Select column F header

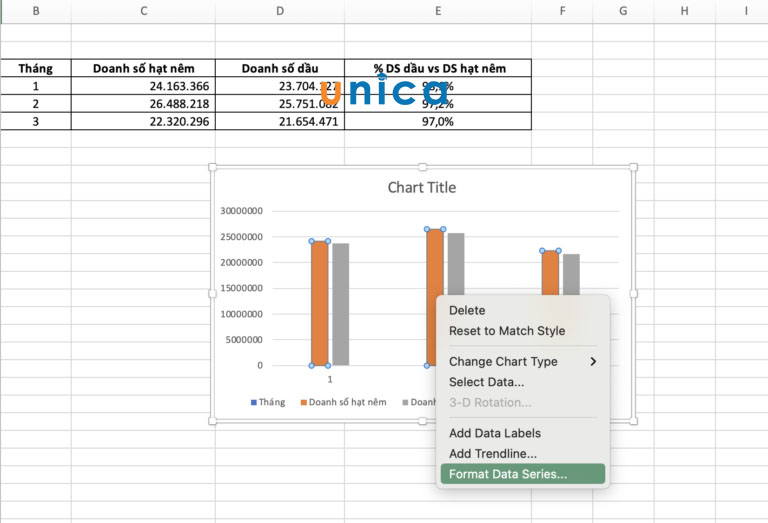tap(562, 11)
